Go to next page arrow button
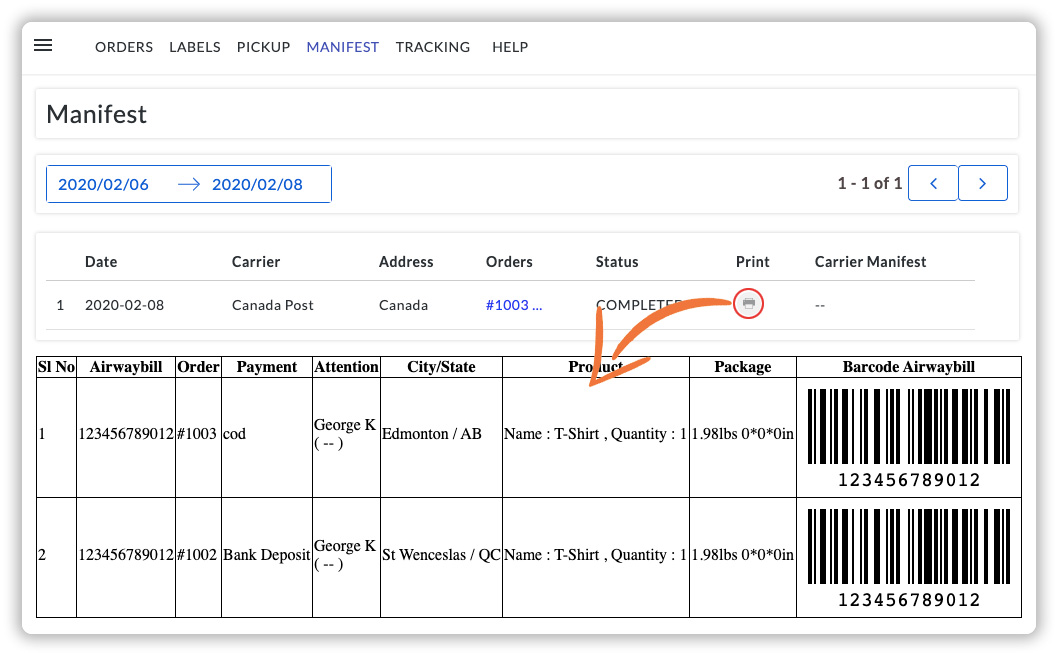This screenshot has height=653, width=1057. click(x=983, y=183)
